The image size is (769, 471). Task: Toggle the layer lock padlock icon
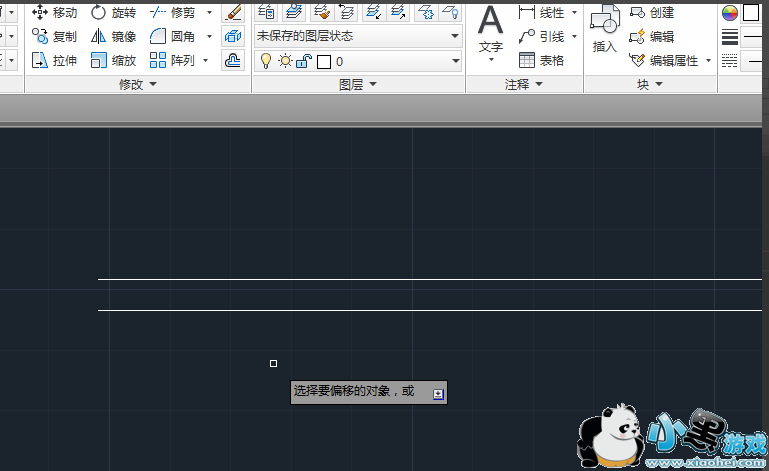303,61
